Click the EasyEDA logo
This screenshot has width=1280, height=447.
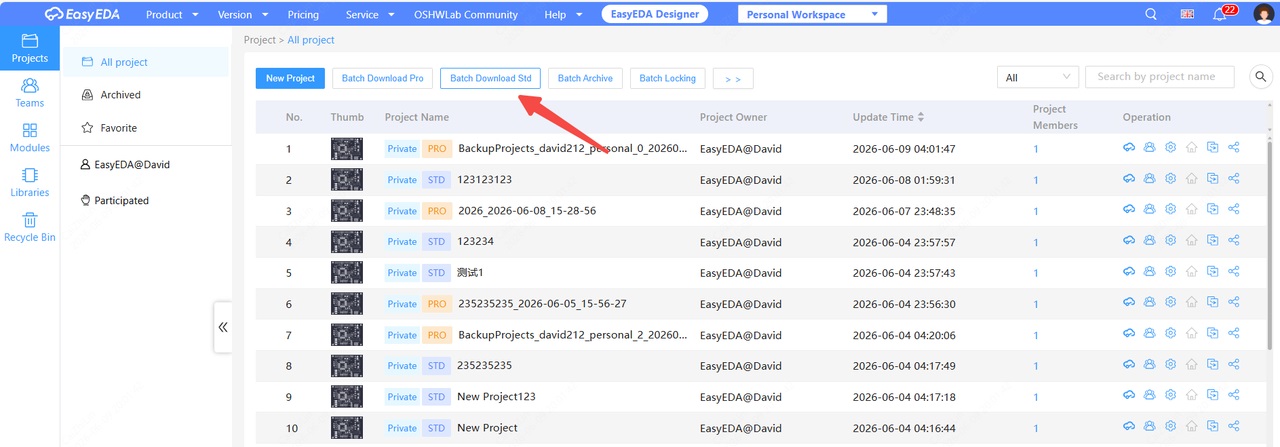pyautogui.click(x=81, y=14)
